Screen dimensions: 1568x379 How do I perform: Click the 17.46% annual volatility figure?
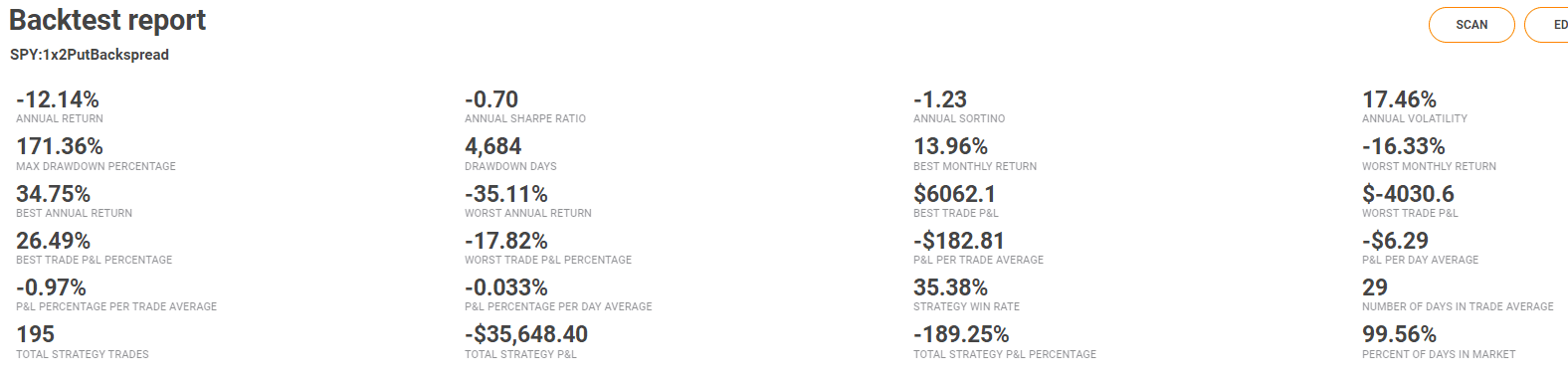coord(1399,99)
